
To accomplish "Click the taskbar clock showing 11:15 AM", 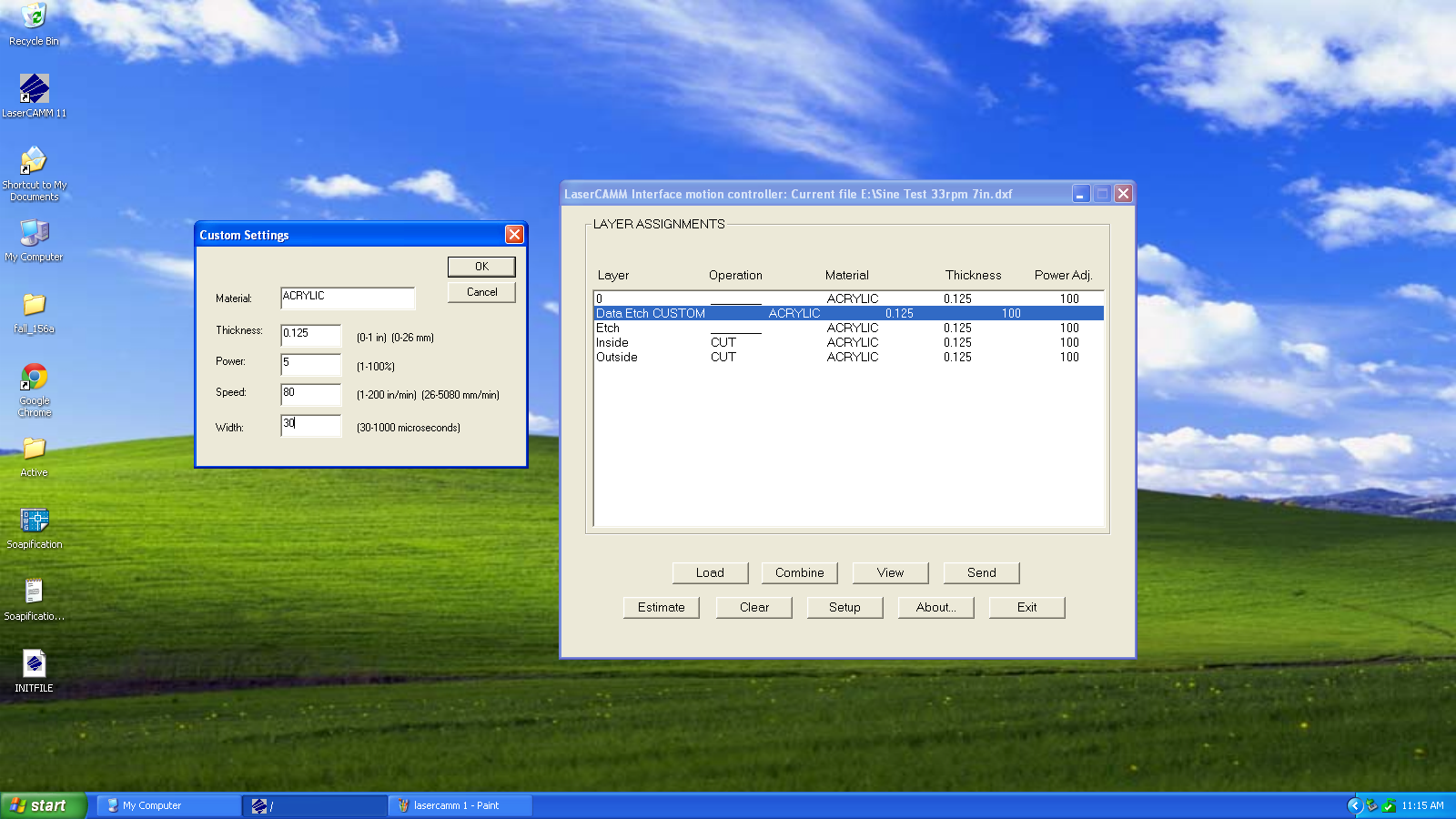I will click(1422, 805).
